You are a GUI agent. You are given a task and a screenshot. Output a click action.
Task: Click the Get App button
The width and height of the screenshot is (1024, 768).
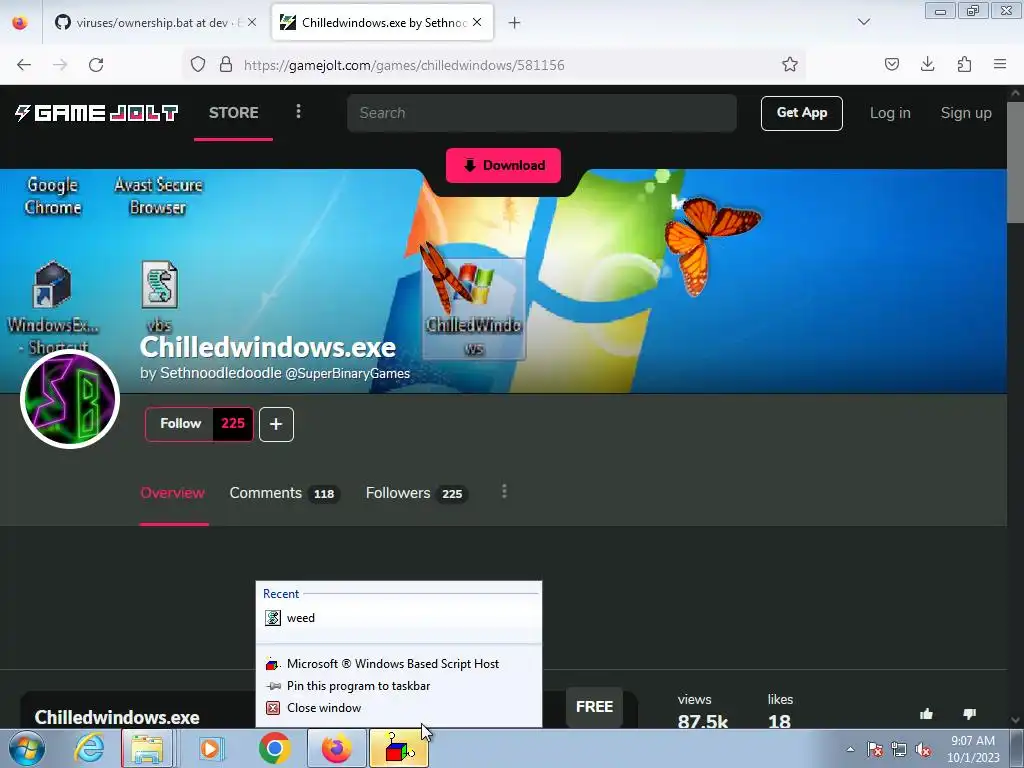point(802,113)
